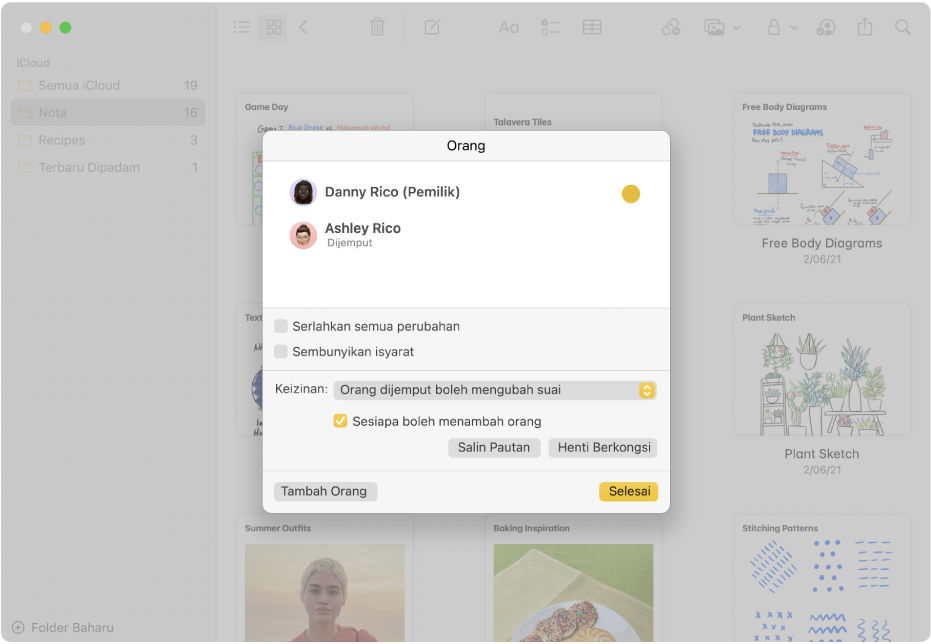931x644 pixels.
Task: Click the Henti Berkongsi button
Action: tap(603, 448)
